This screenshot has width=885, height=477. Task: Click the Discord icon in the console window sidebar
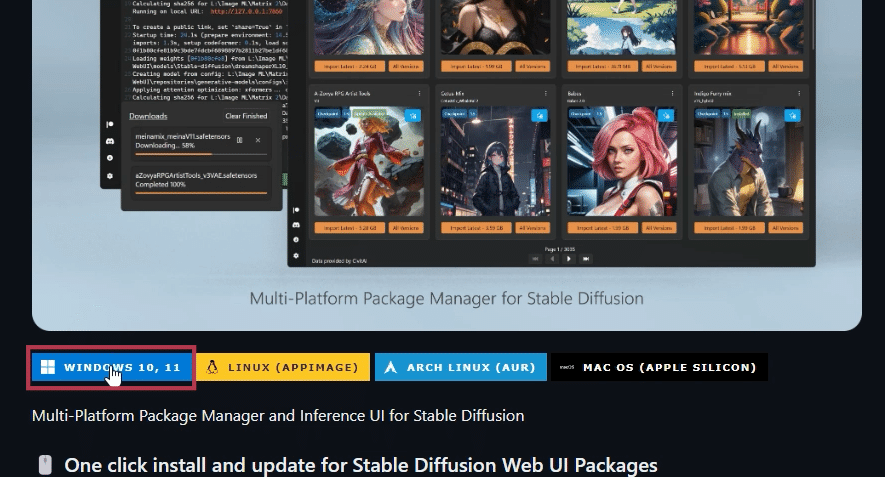tap(110, 141)
